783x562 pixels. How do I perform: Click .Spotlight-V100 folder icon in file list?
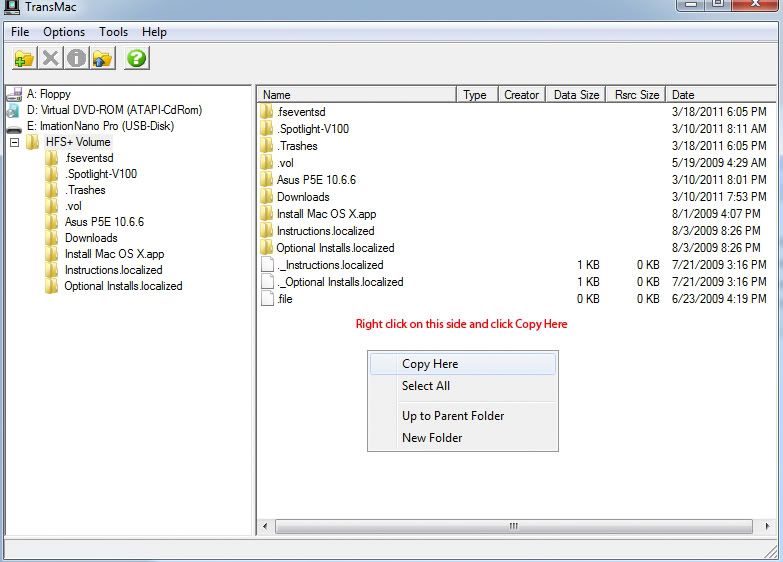267,128
